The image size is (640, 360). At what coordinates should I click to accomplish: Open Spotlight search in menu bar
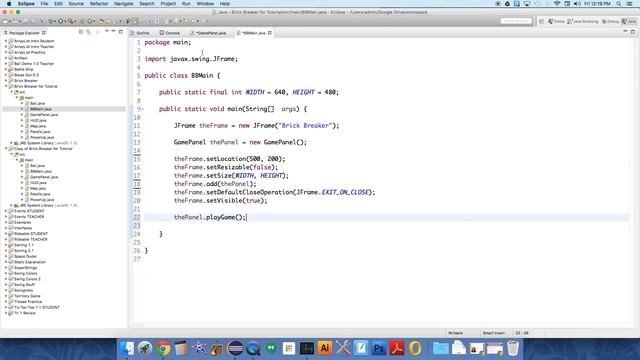pyautogui.click(x=619, y=4)
